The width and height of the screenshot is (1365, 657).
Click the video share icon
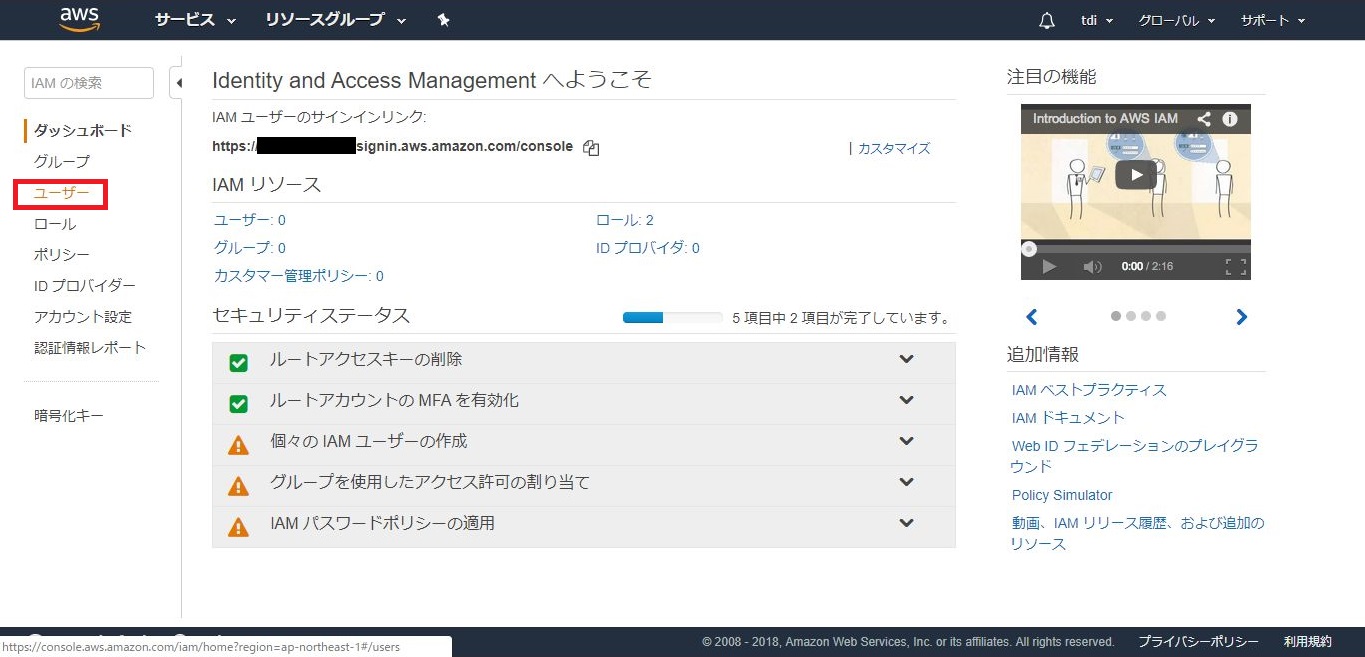1204,119
